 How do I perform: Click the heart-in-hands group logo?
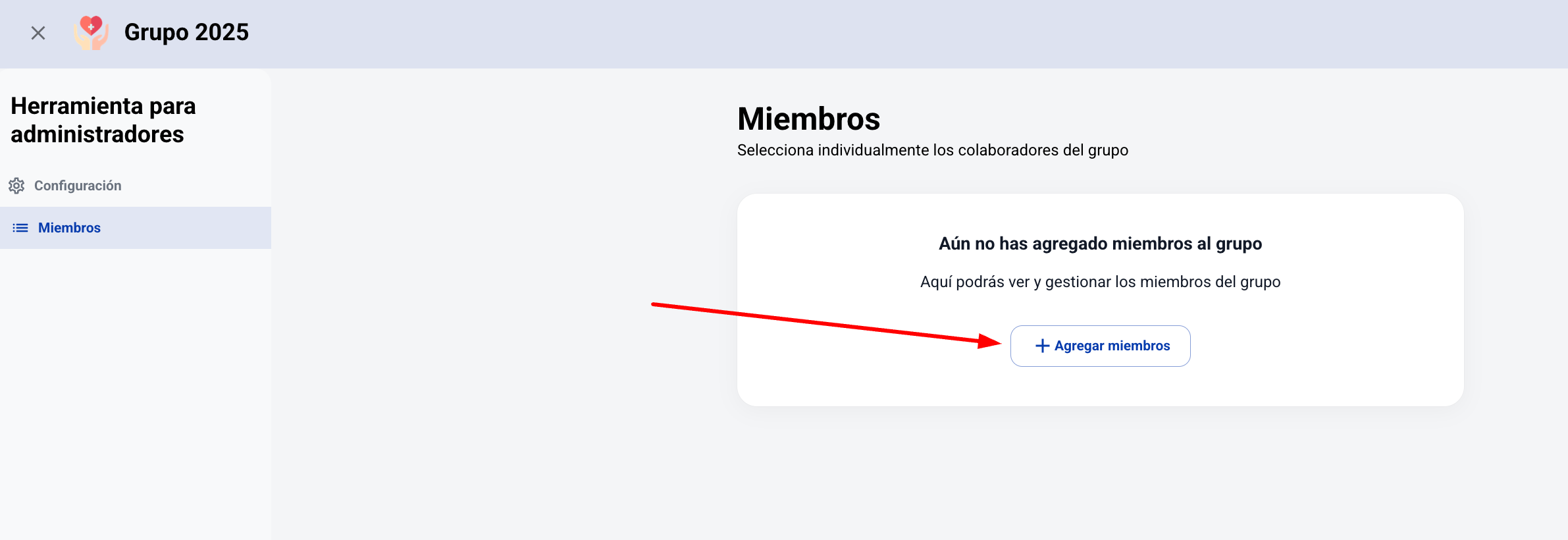(91, 33)
